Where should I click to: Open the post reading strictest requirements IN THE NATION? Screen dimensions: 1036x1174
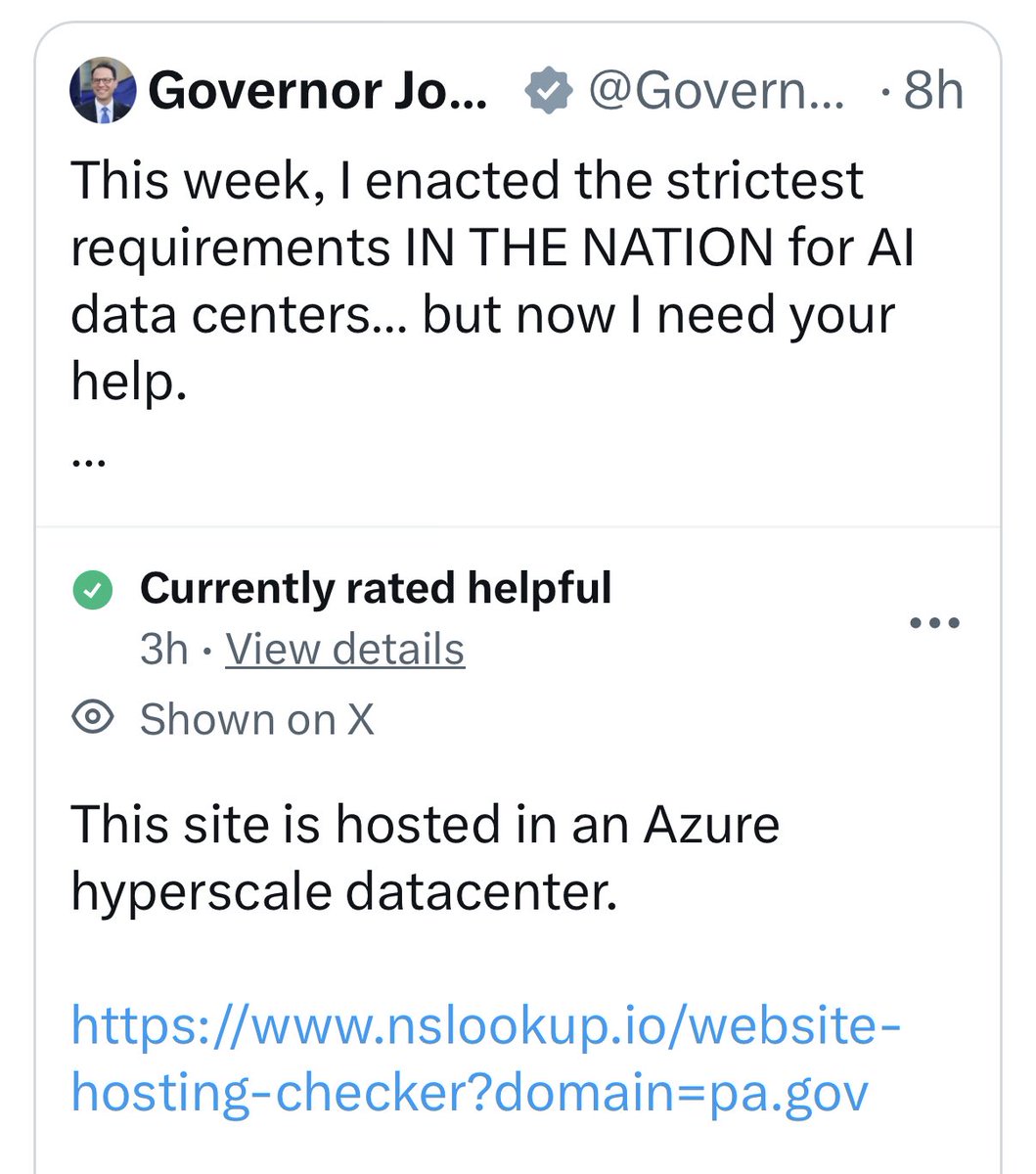(x=492, y=280)
